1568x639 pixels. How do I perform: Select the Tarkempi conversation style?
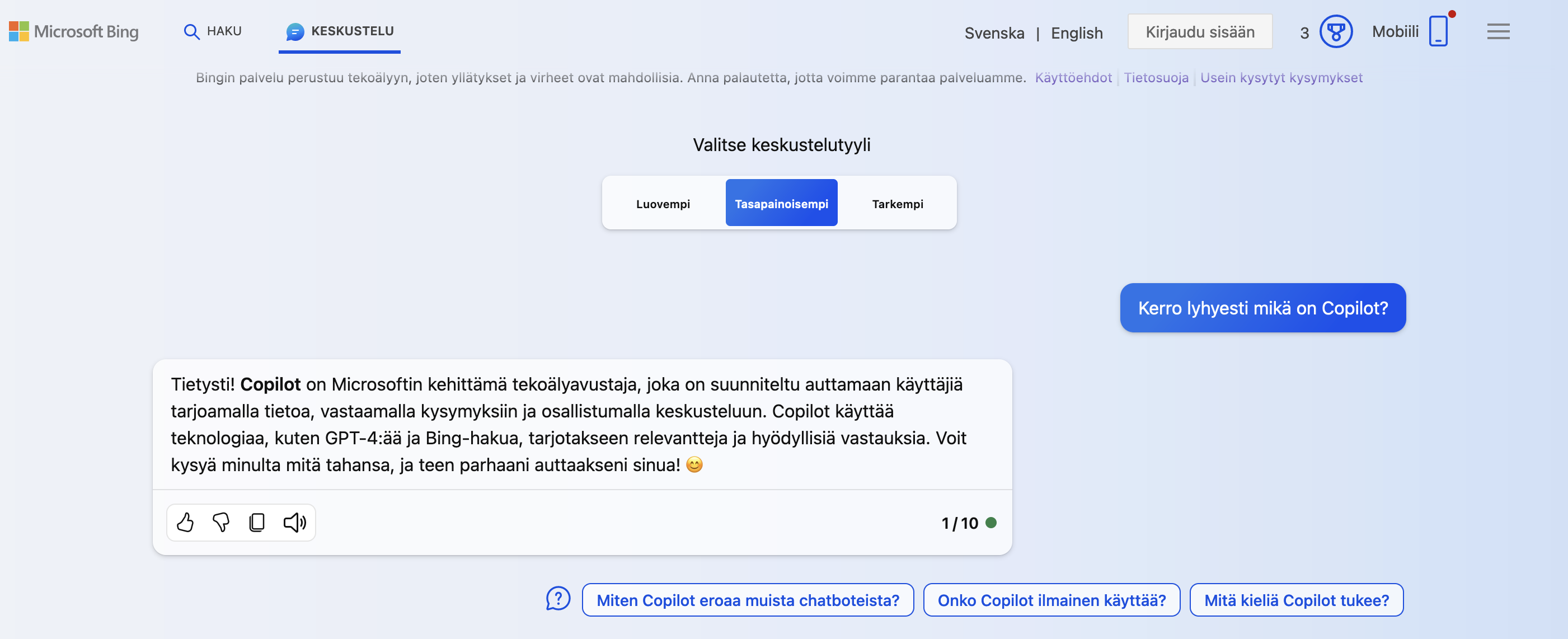(x=897, y=204)
